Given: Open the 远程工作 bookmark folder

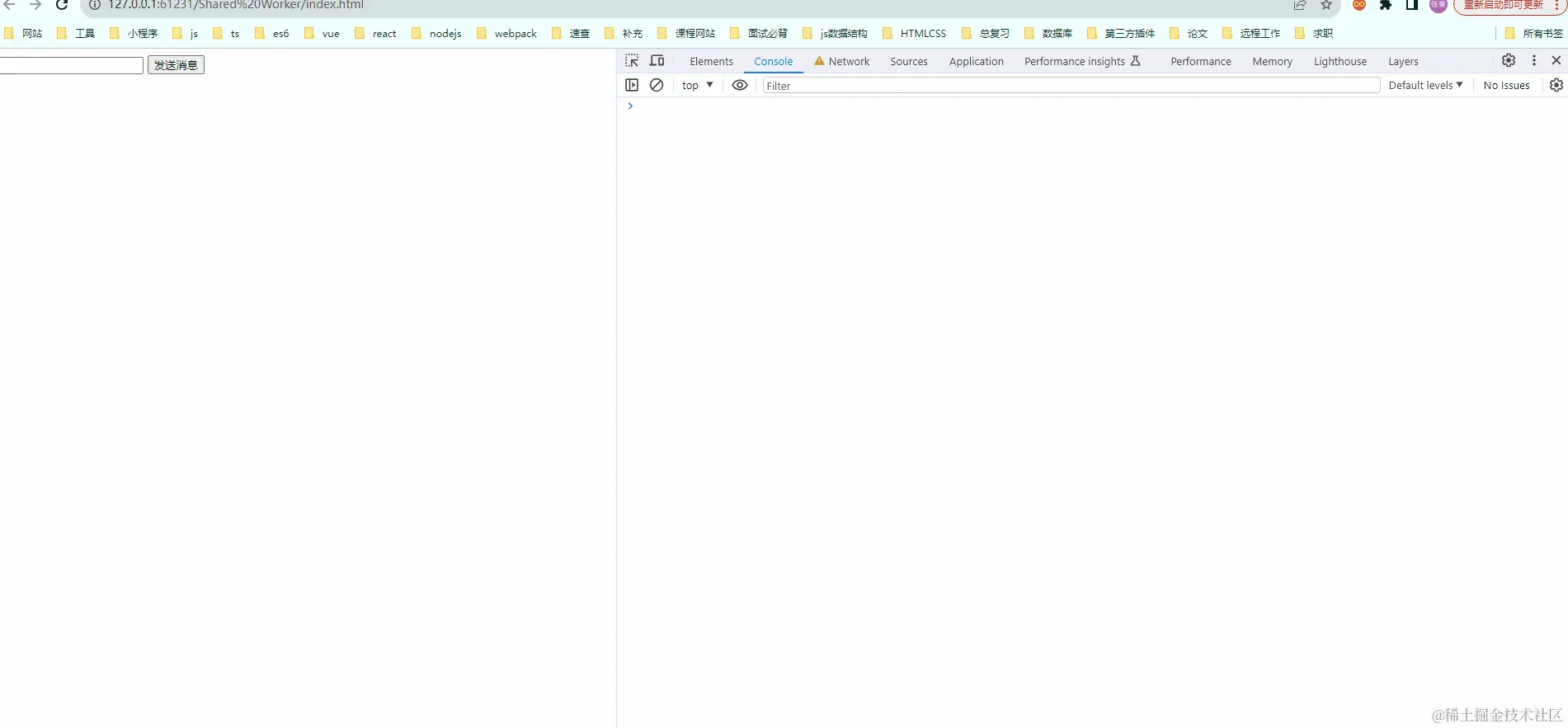Looking at the screenshot, I should click(x=1251, y=34).
